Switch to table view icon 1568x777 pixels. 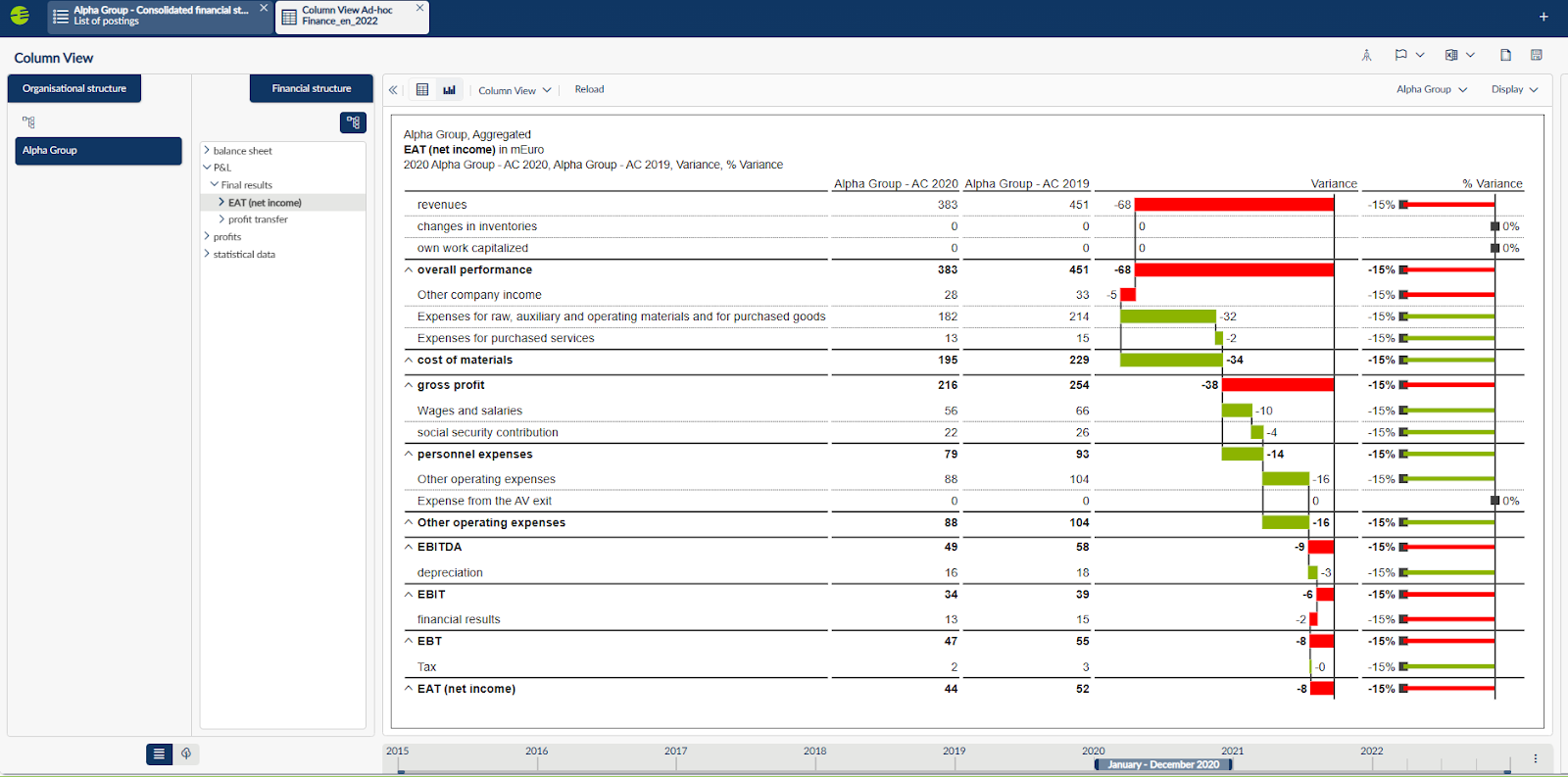click(422, 89)
